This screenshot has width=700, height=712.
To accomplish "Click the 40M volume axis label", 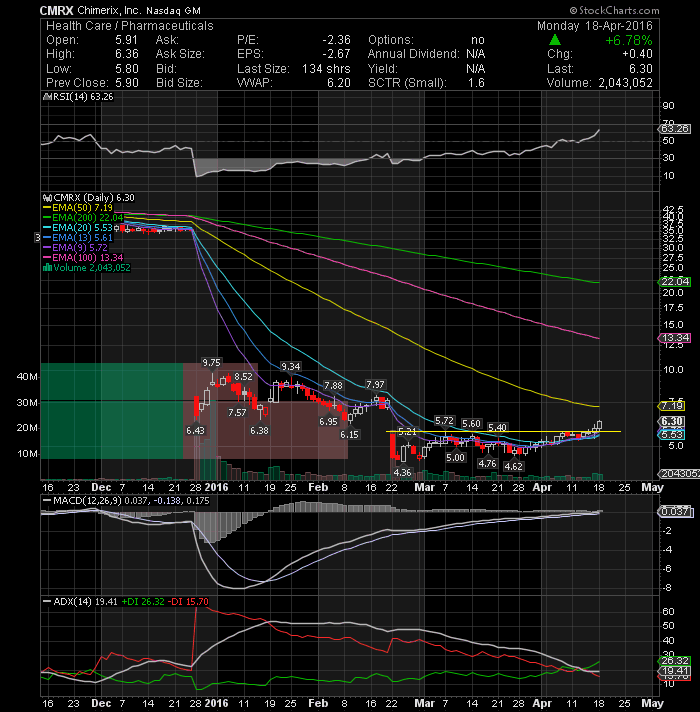I will [27, 376].
